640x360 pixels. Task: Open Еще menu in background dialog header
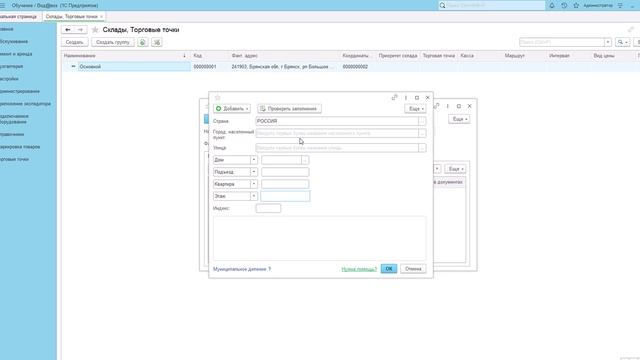(459, 119)
